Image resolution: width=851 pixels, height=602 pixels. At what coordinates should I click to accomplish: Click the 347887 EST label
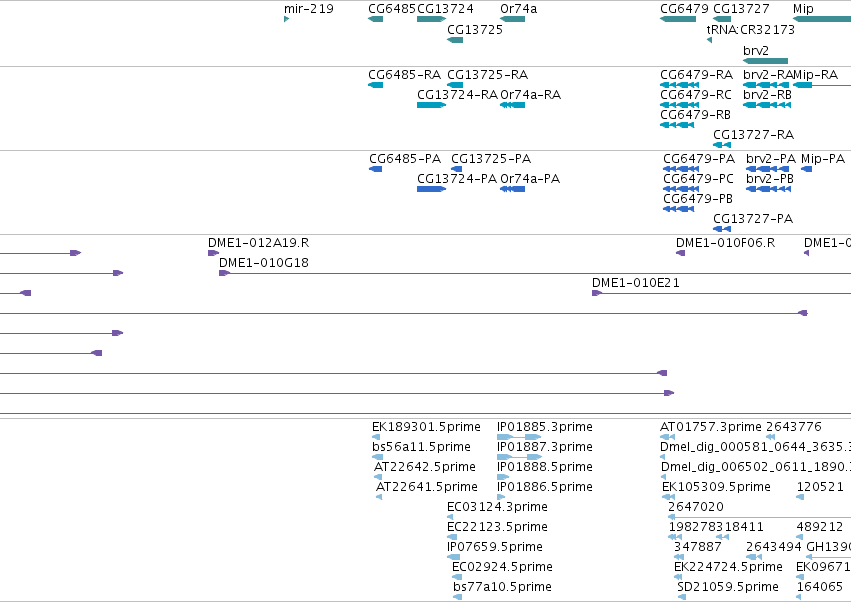coord(697,547)
